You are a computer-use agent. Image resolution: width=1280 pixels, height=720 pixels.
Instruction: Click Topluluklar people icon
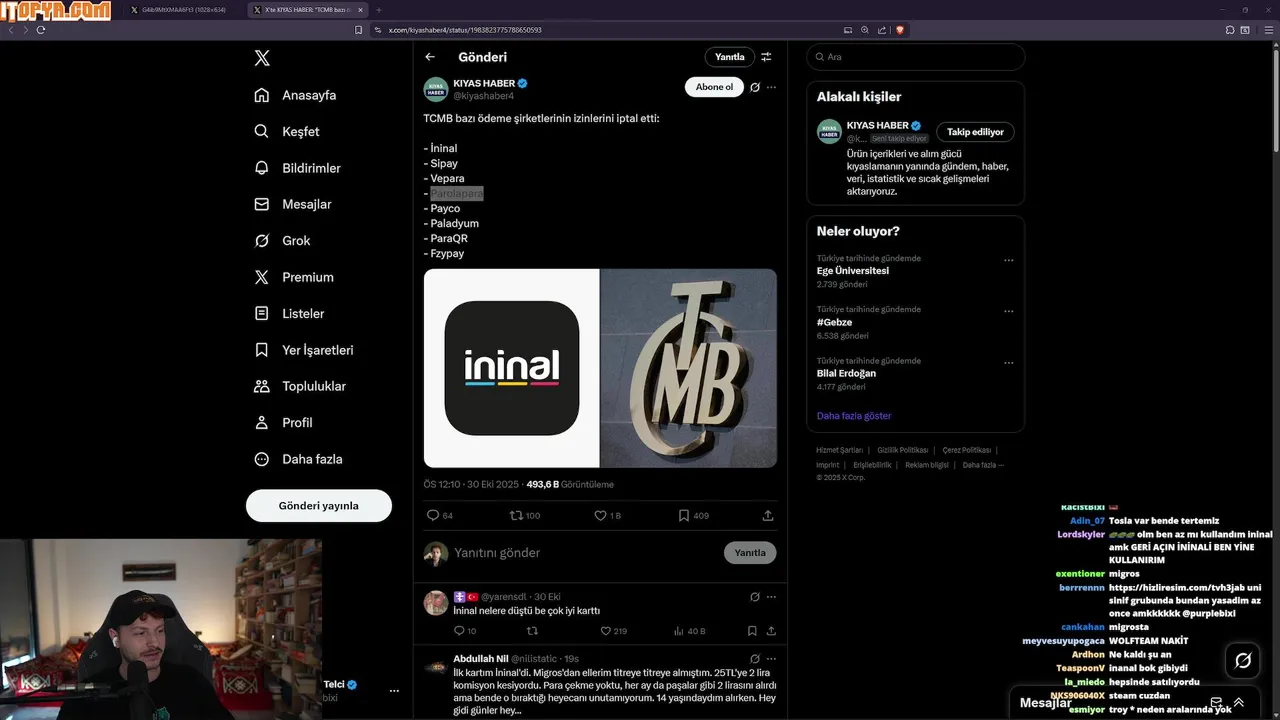262,386
